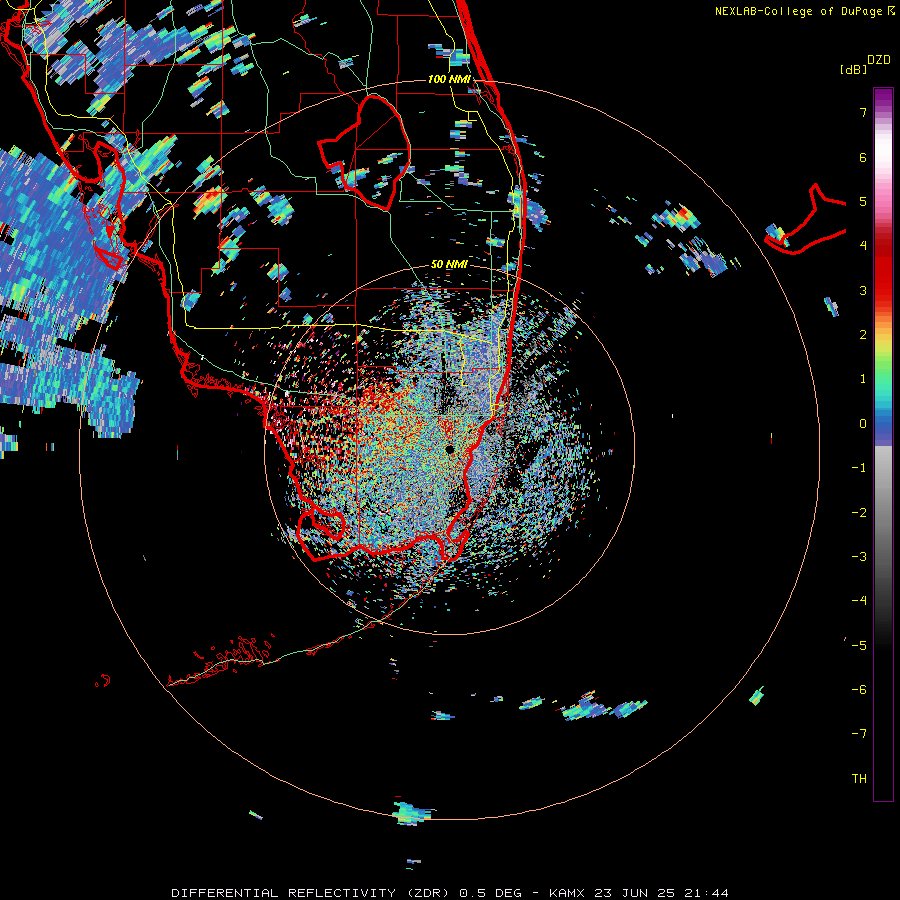900x900 pixels.
Task: Click the 5 value on the color scale
Action: click(x=863, y=201)
